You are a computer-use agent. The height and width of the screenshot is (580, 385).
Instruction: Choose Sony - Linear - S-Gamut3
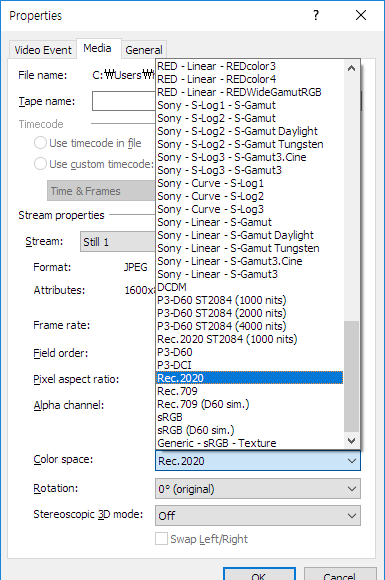(250, 274)
